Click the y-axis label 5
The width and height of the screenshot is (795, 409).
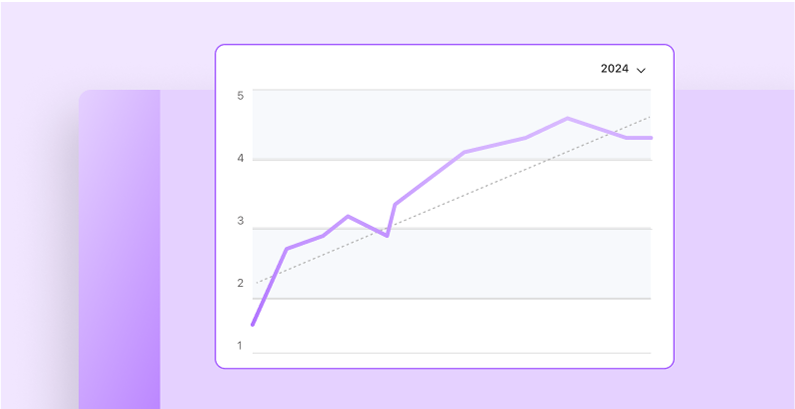[x=240, y=96]
